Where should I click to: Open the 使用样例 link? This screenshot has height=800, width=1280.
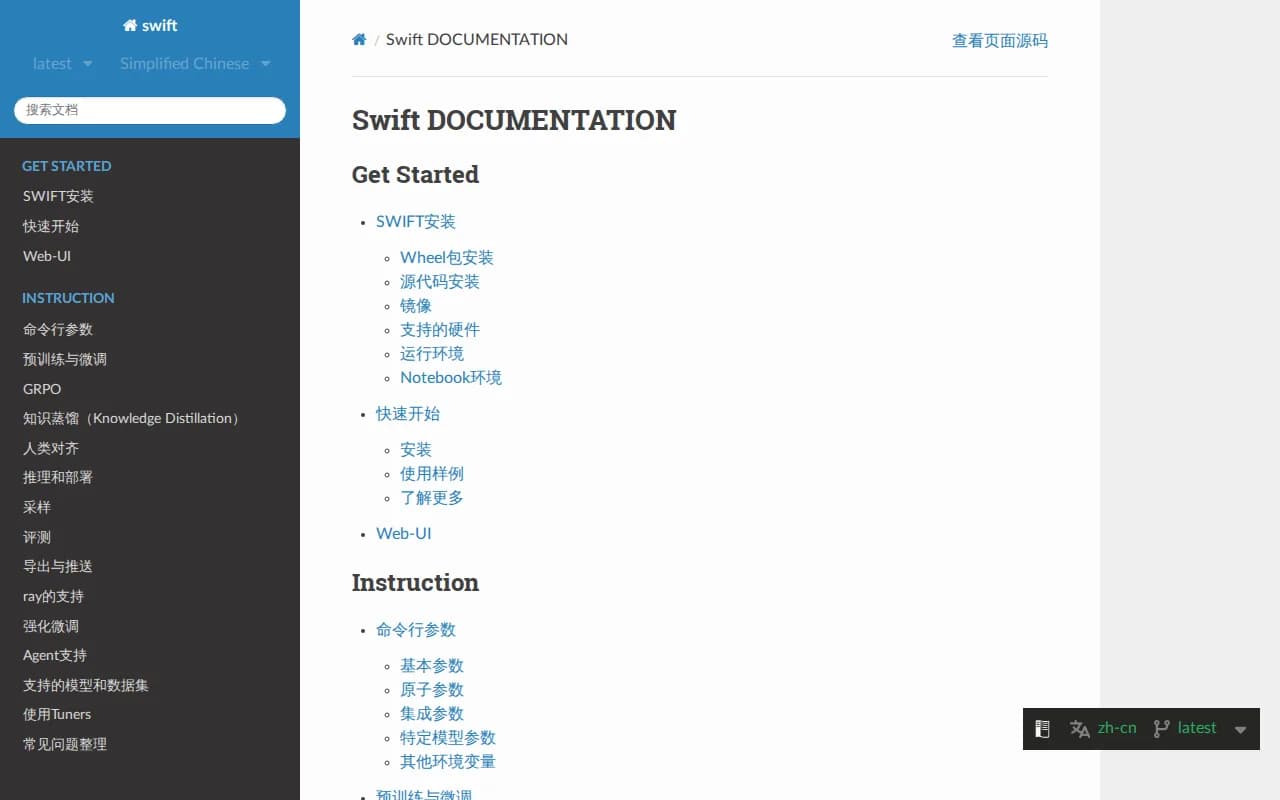click(432, 474)
